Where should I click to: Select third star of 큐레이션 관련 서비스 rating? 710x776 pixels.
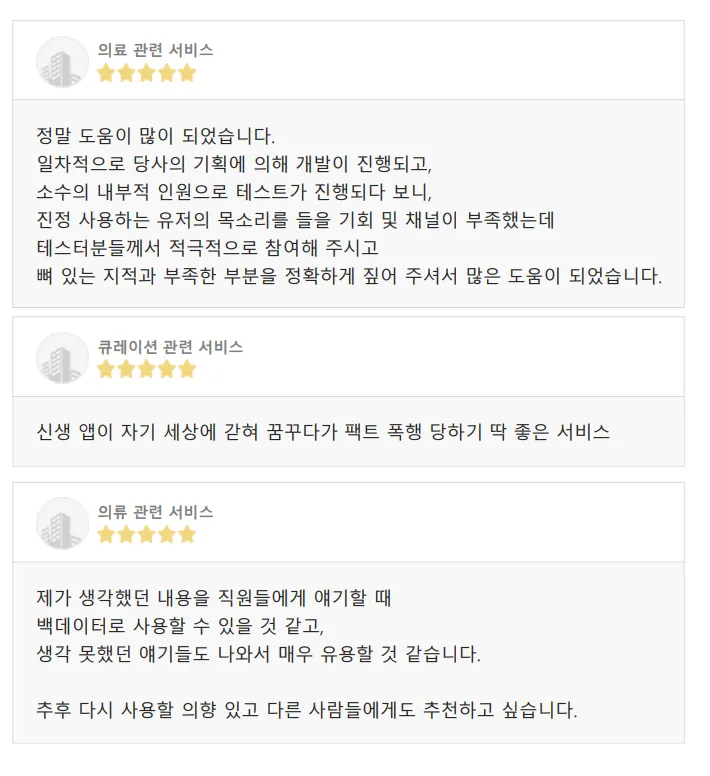pos(147,369)
